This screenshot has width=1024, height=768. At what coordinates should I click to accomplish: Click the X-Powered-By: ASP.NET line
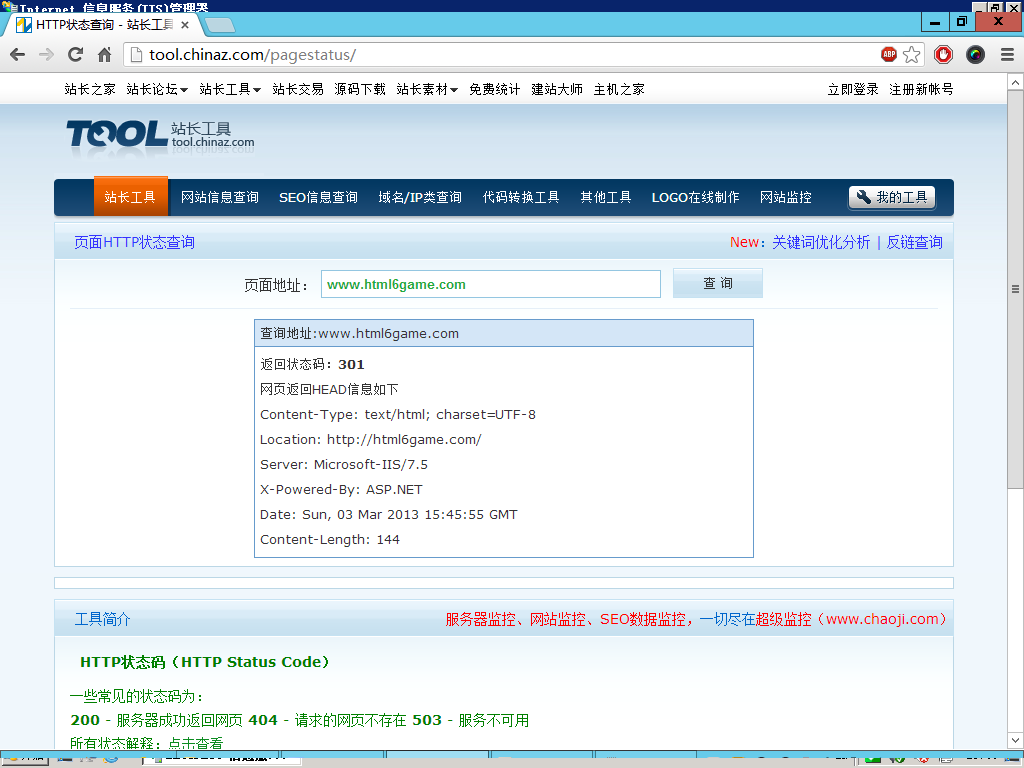pos(341,489)
